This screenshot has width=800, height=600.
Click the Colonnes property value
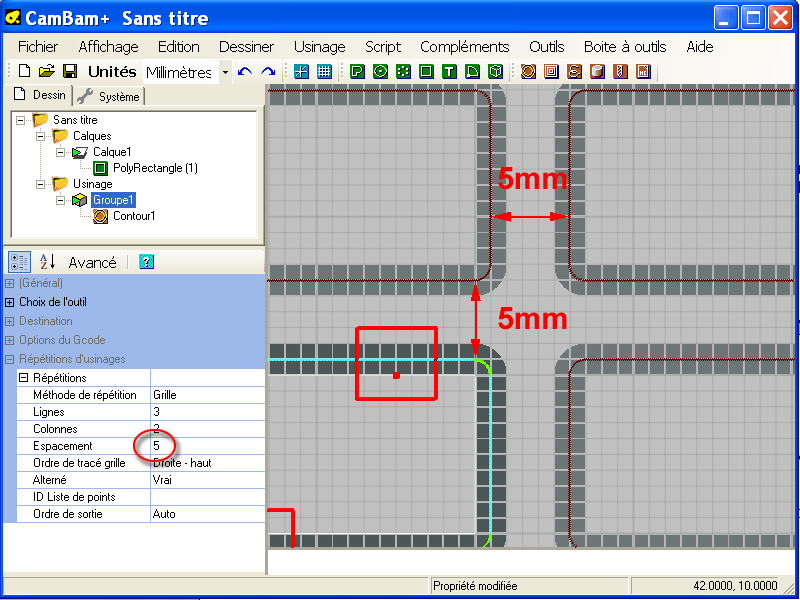pyautogui.click(x=208, y=429)
